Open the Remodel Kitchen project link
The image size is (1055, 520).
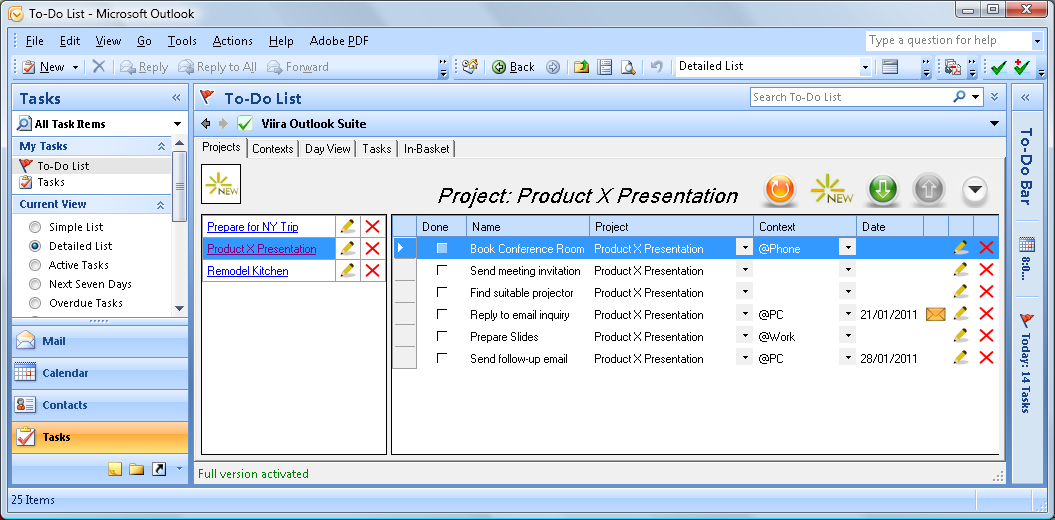tap(248, 270)
